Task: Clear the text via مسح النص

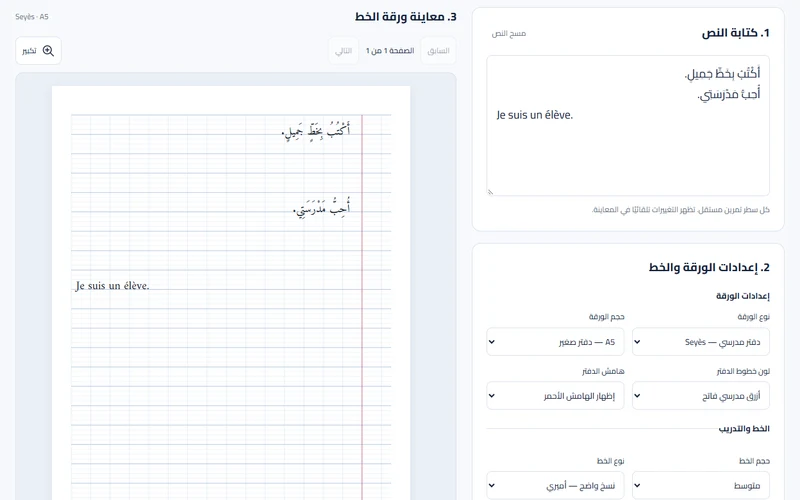Action: tap(509, 34)
